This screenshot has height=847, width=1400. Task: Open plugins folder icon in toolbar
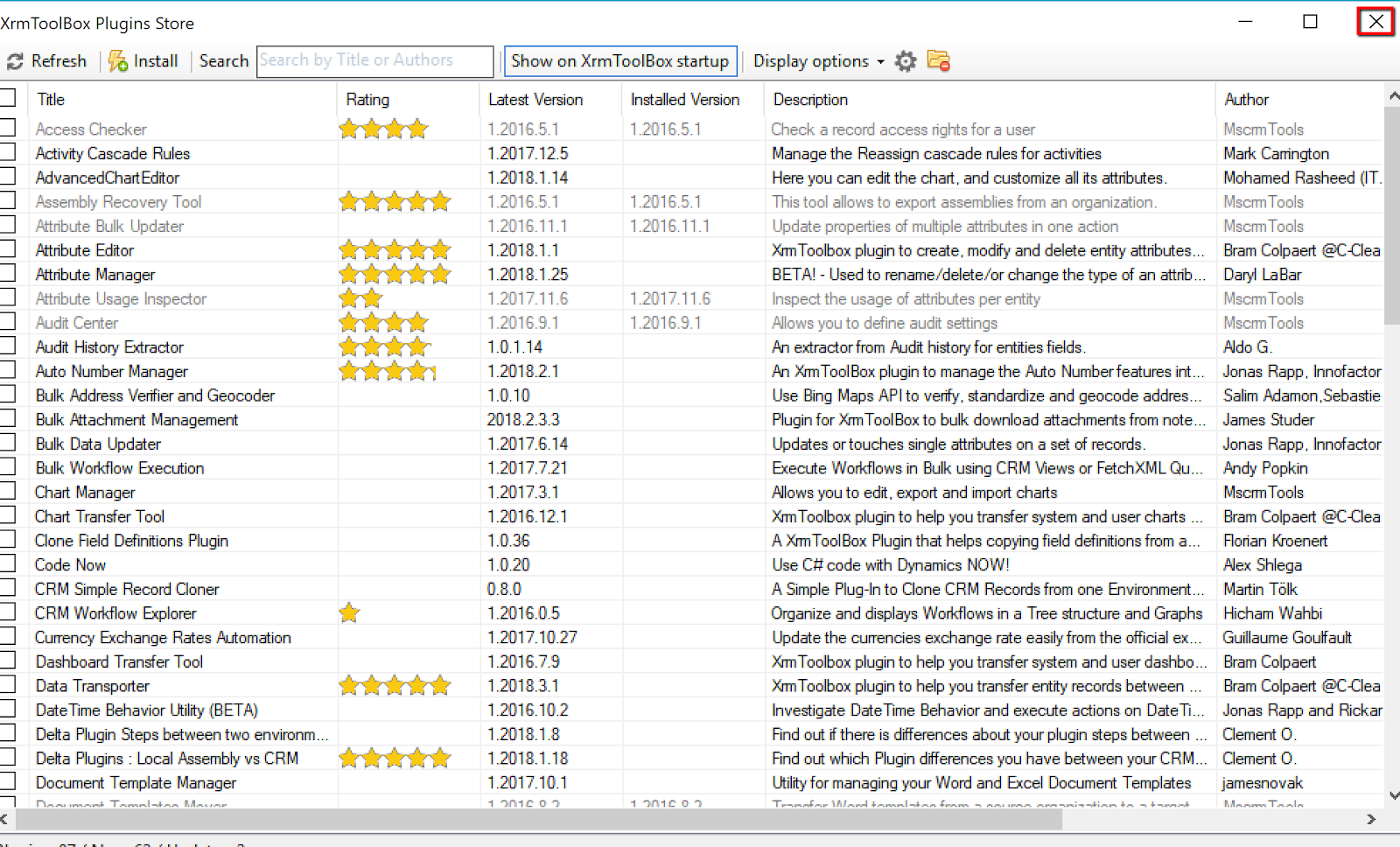pos(939,60)
